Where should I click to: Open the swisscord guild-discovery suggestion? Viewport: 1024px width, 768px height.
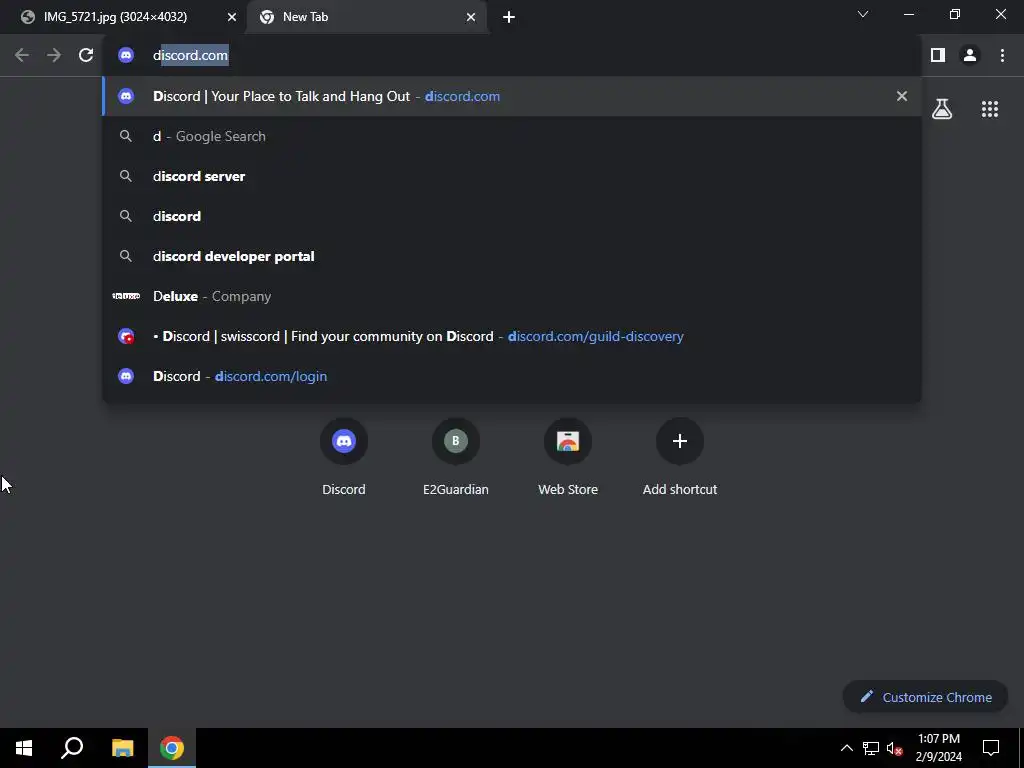point(512,336)
